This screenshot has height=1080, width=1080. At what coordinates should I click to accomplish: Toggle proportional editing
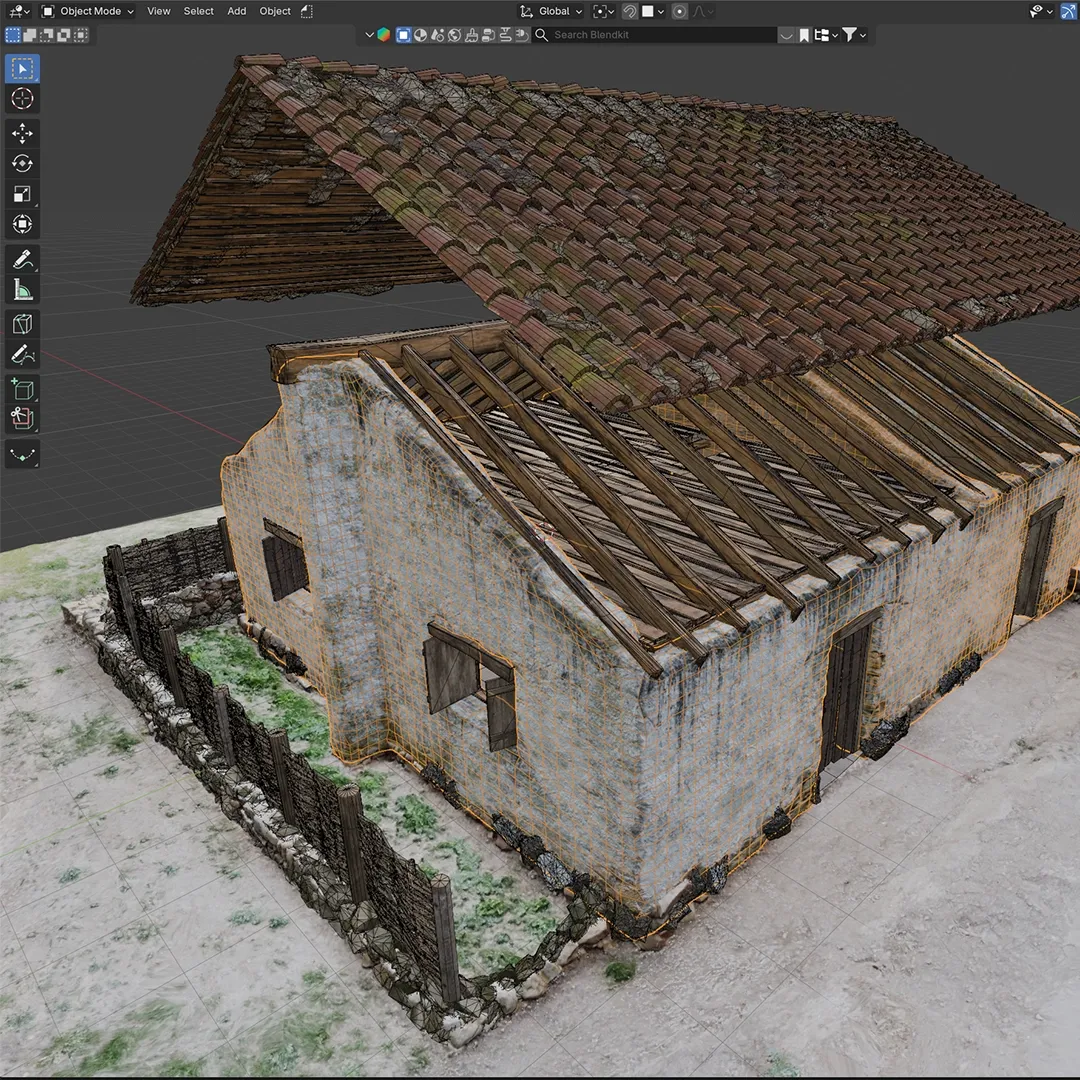(679, 11)
